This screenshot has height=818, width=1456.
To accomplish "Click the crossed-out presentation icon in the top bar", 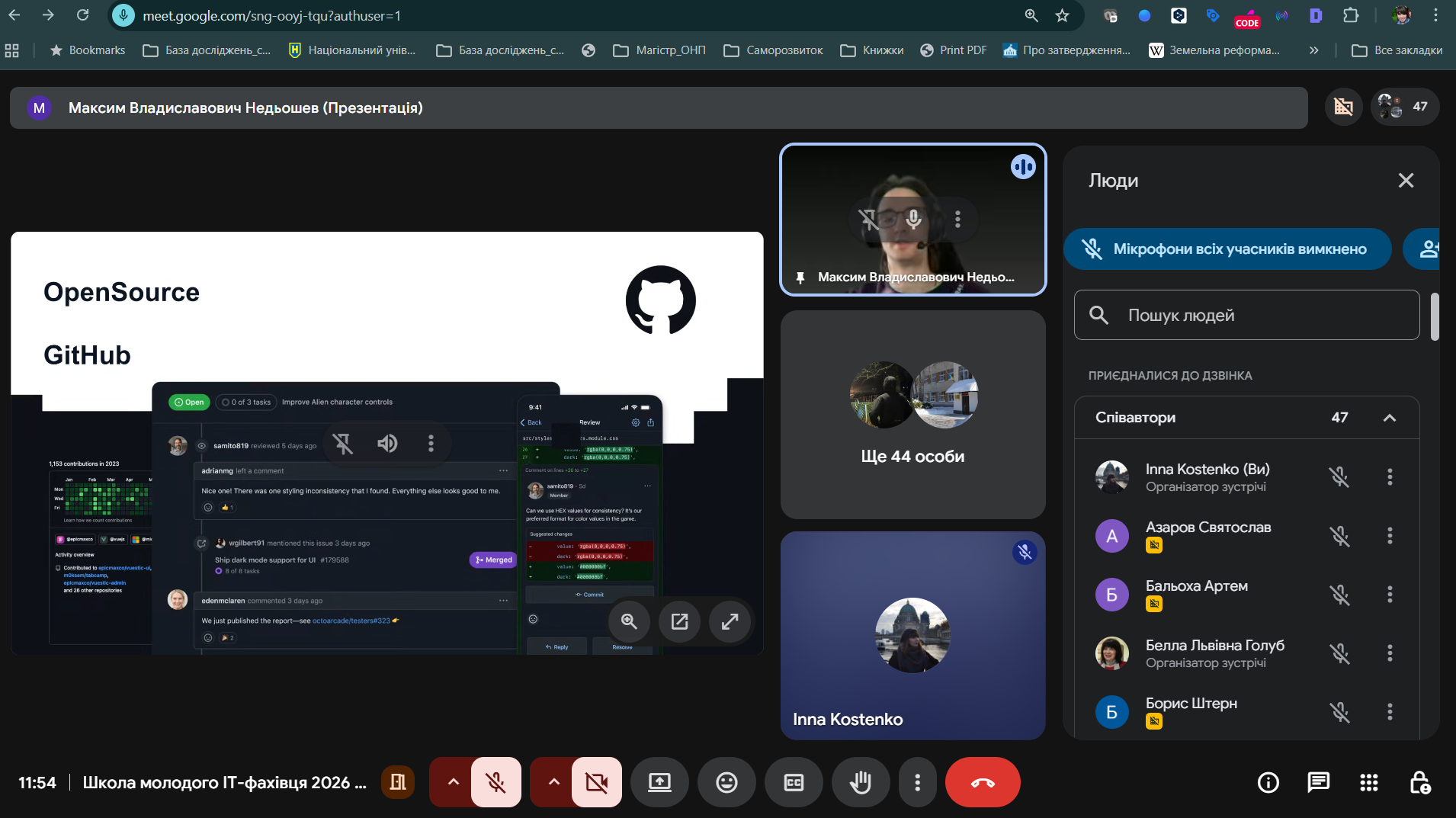I will coord(1343,107).
